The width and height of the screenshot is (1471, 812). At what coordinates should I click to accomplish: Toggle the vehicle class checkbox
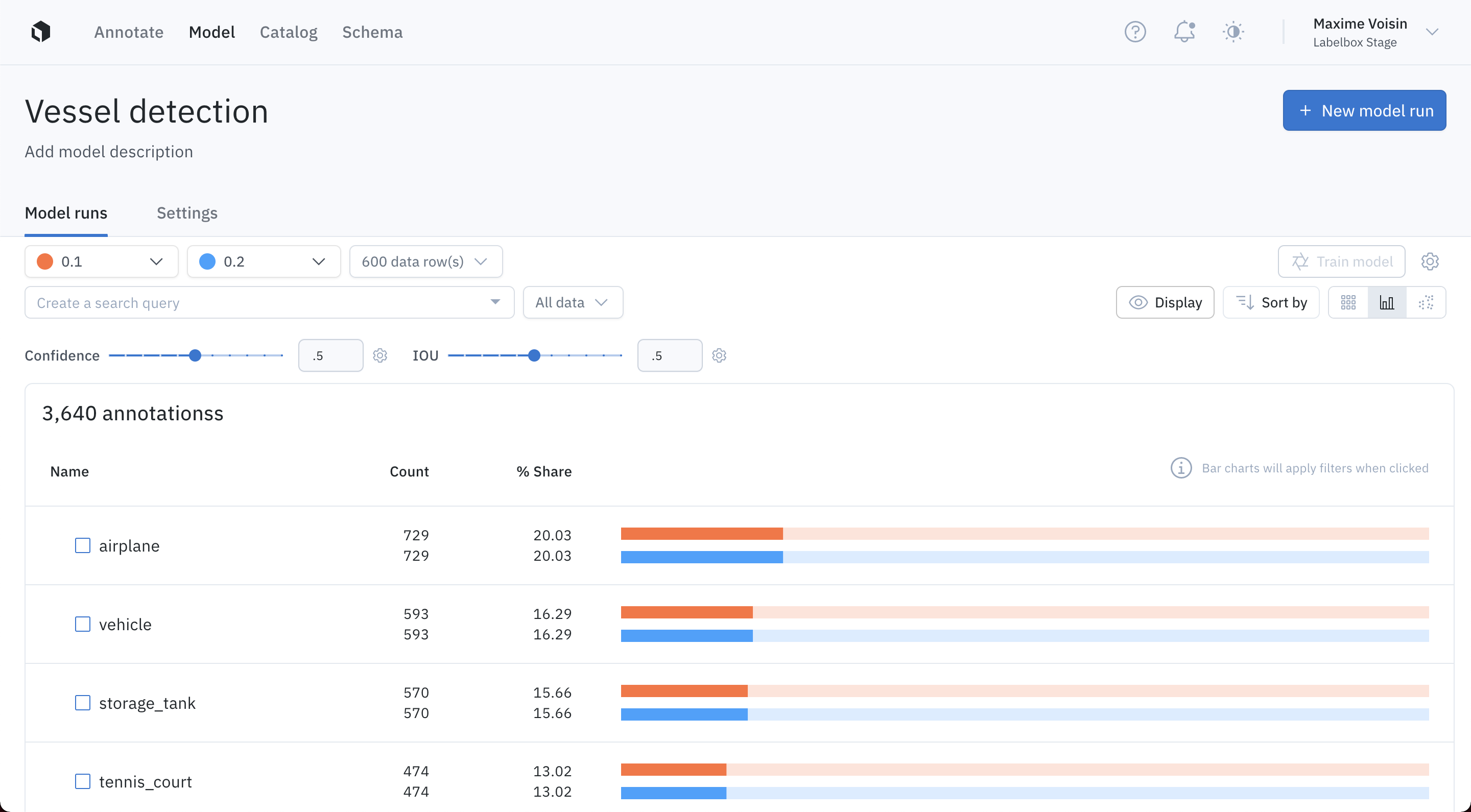[x=83, y=624]
